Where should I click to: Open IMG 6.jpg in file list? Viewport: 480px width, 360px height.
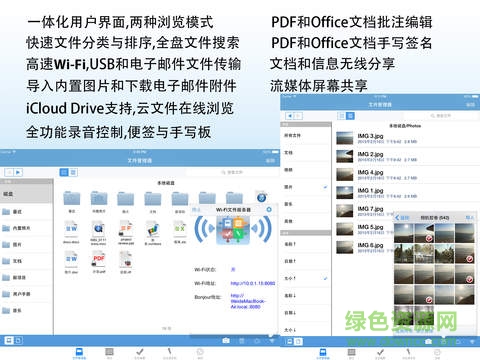(365, 247)
